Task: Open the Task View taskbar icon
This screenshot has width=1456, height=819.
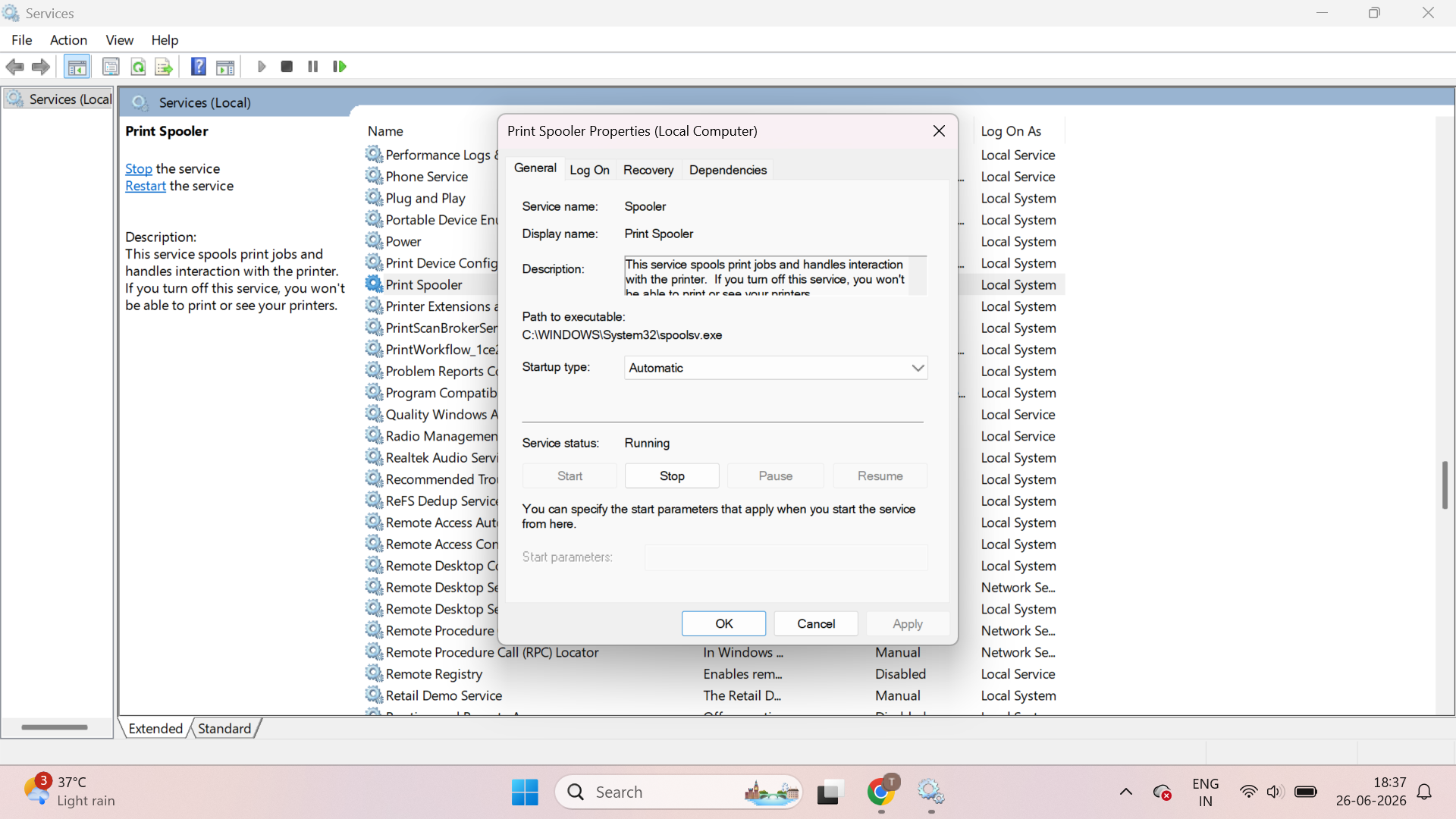Action: 830,792
